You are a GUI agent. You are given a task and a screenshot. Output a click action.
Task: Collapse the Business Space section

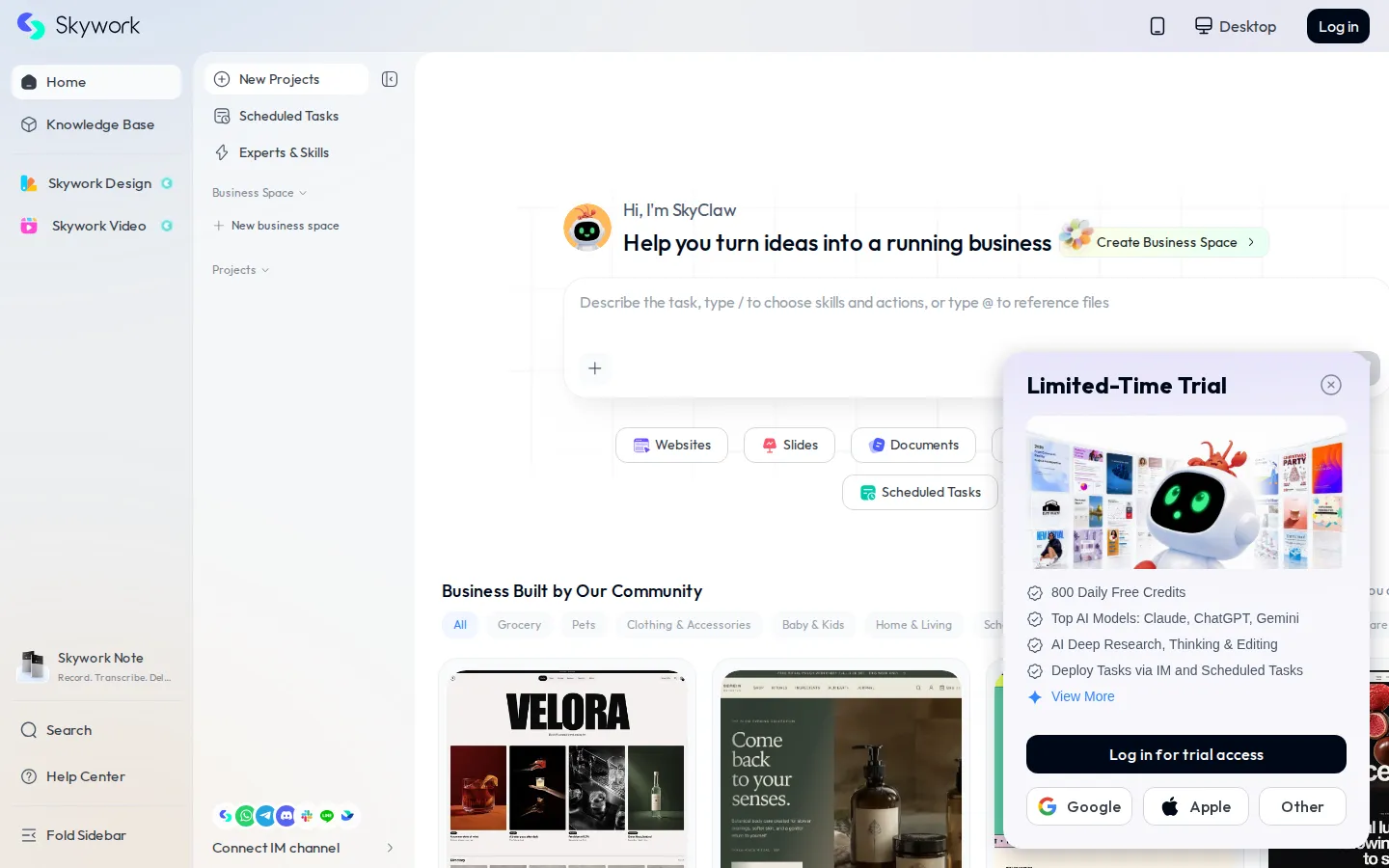pyautogui.click(x=259, y=193)
